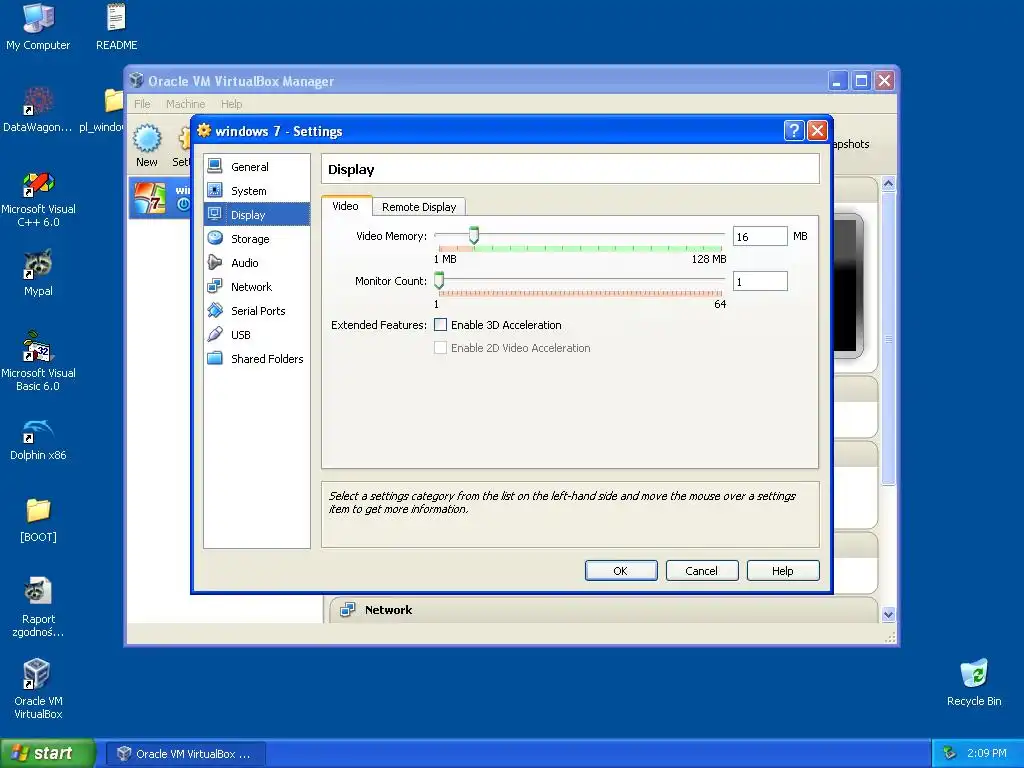
Task: Open Help menu in VirtualBox Manager
Action: pyautogui.click(x=231, y=104)
